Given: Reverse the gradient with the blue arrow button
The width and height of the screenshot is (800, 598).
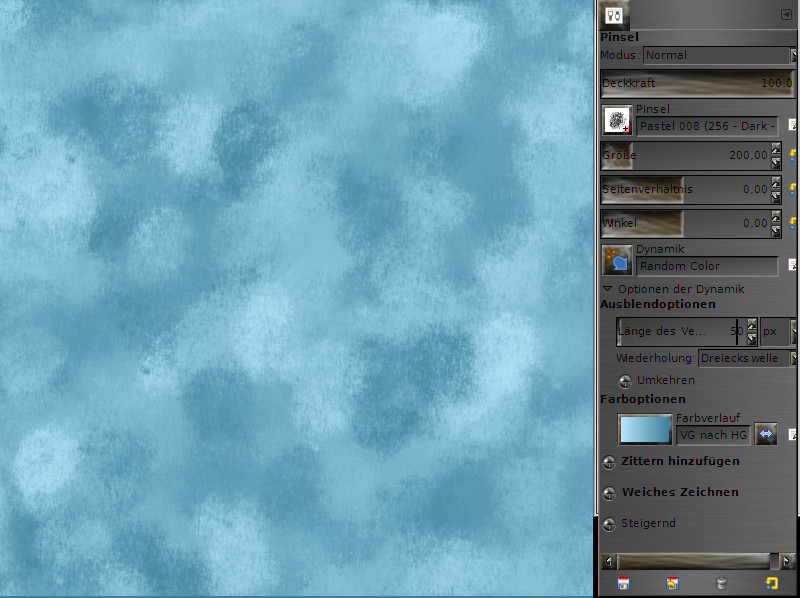Looking at the screenshot, I should pyautogui.click(x=764, y=434).
